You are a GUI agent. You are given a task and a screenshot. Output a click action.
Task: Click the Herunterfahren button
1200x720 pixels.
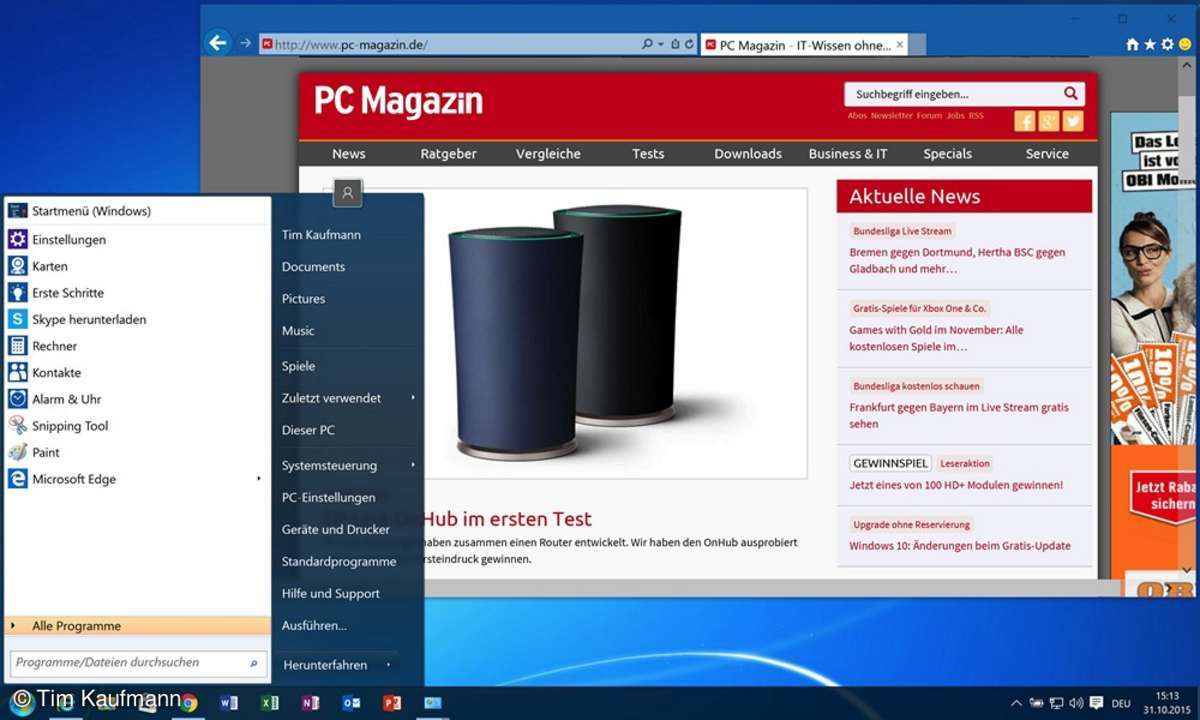[325, 665]
